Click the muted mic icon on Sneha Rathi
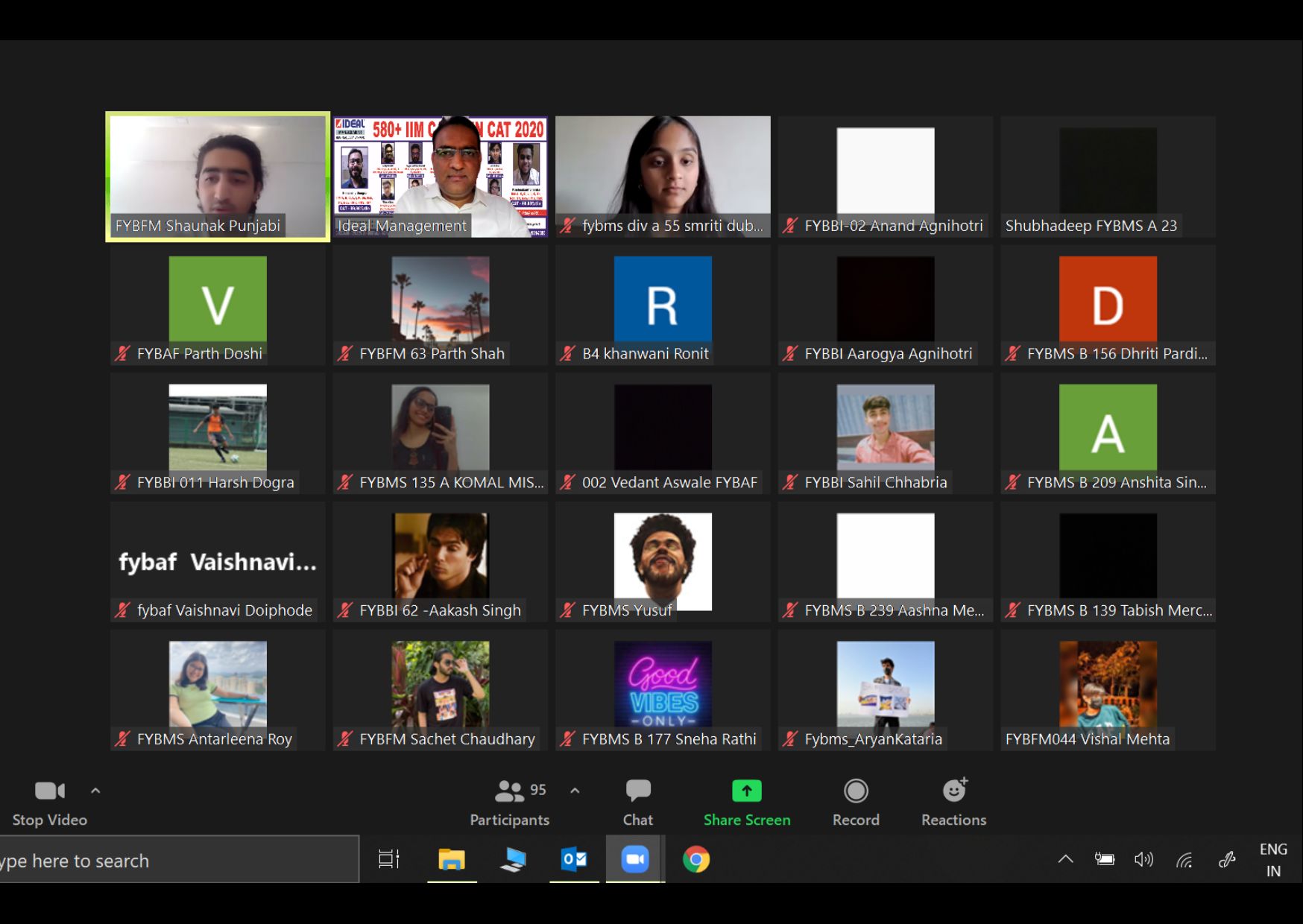Image resolution: width=1303 pixels, height=924 pixels. click(x=568, y=739)
